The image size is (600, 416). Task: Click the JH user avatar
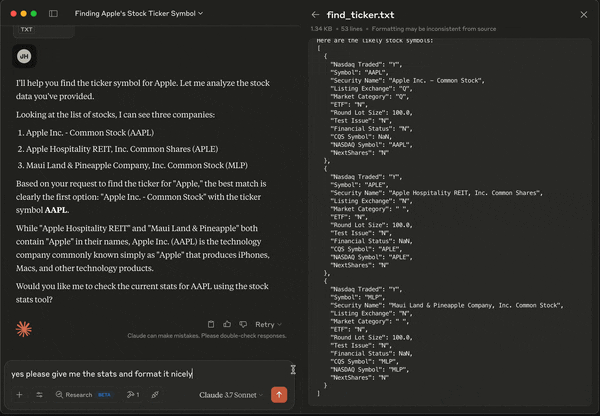(x=24, y=56)
